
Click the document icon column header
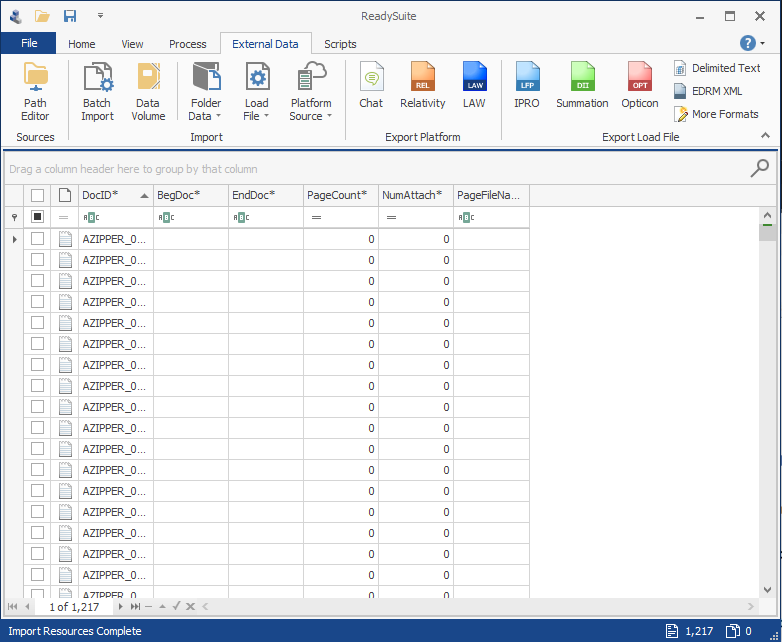[65, 195]
